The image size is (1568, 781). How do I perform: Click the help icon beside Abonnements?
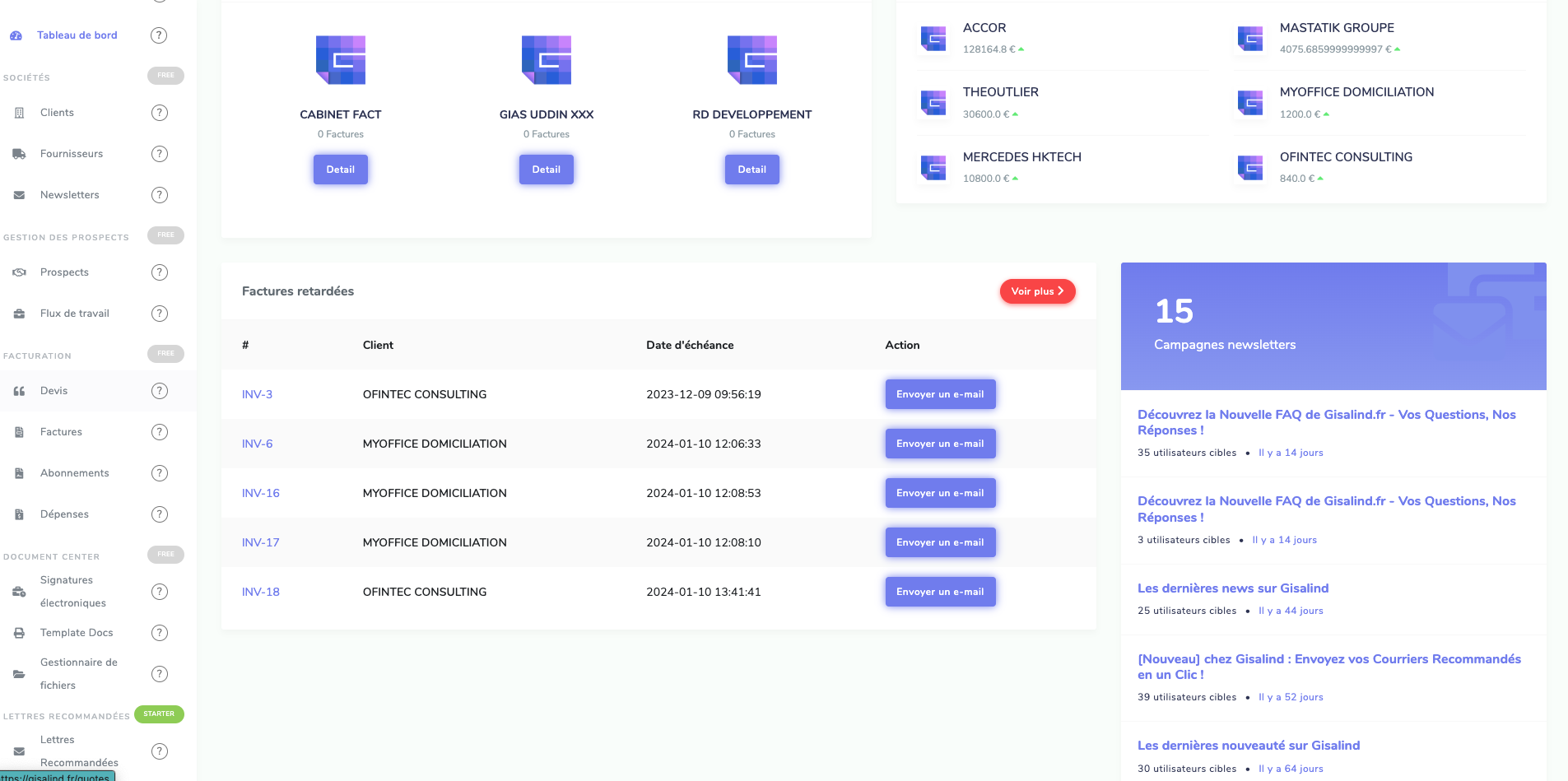pyautogui.click(x=159, y=473)
